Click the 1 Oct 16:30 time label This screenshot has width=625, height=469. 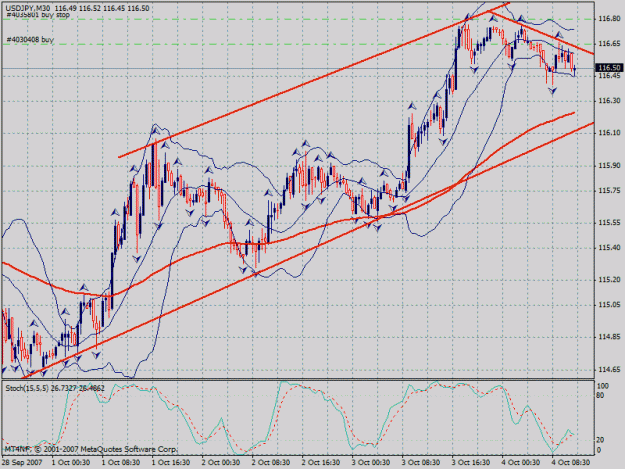click(x=171, y=463)
